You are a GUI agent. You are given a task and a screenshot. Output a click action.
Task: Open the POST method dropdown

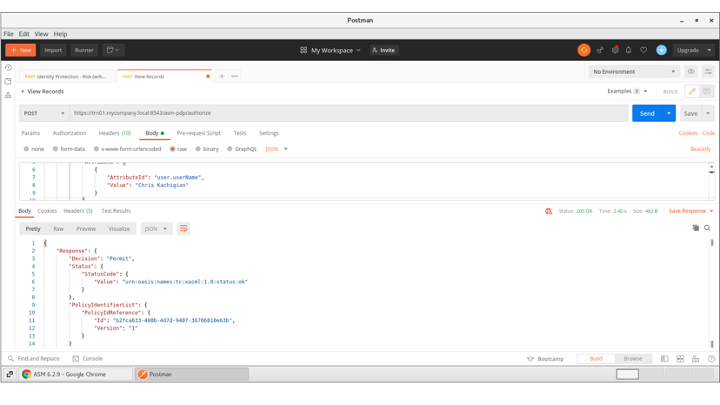44,113
